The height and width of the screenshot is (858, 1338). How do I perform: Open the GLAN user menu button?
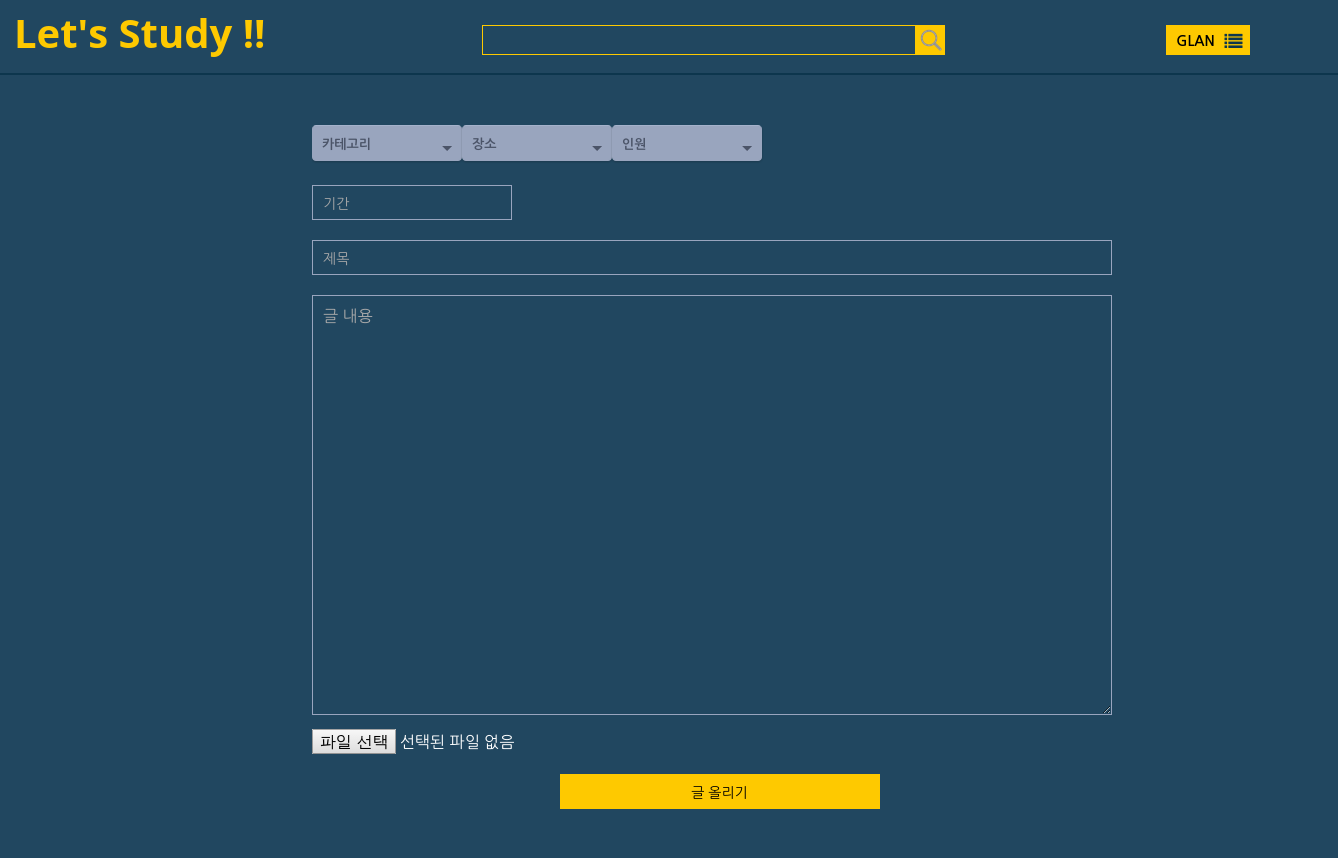click(1207, 40)
